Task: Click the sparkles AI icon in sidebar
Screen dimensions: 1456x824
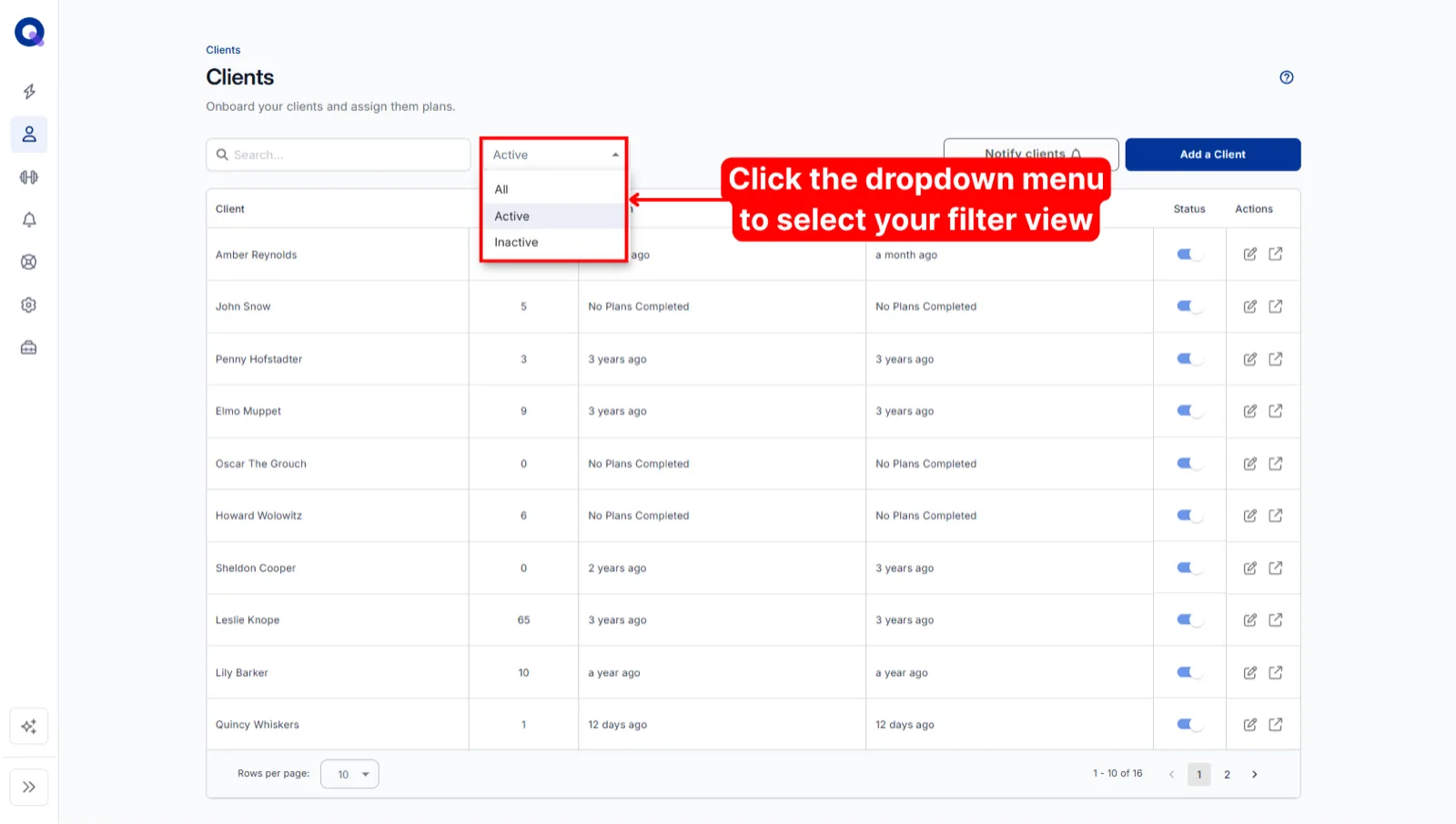Action: [29, 727]
